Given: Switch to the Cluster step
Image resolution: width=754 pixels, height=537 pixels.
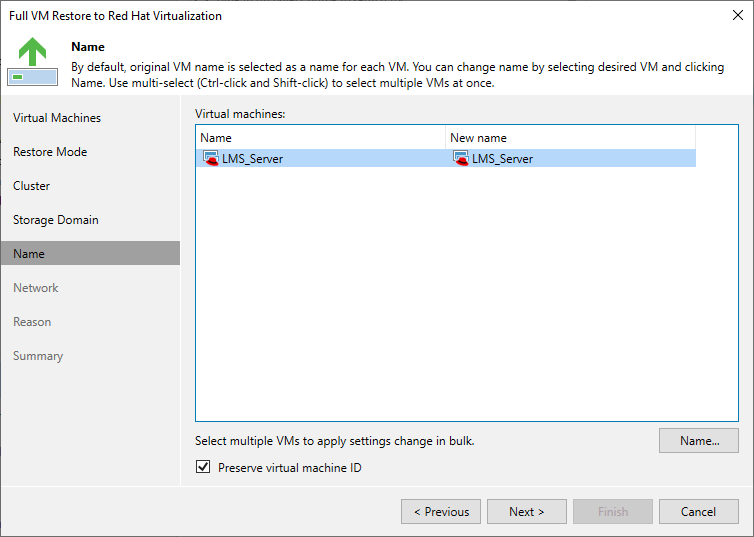Looking at the screenshot, I should point(32,186).
